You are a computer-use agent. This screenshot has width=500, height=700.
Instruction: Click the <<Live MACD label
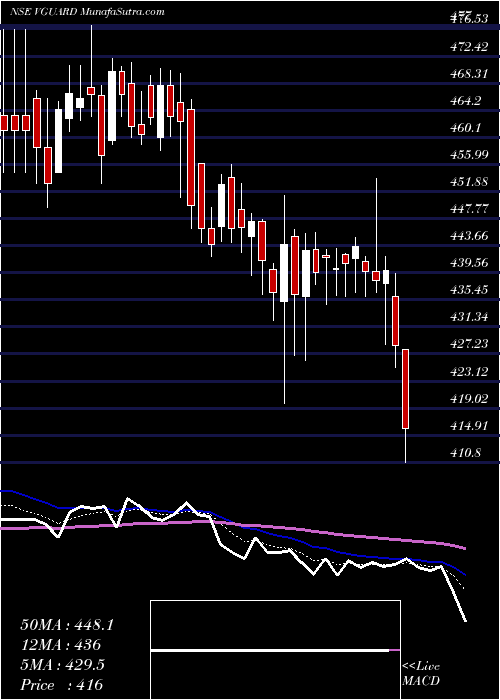[421, 673]
